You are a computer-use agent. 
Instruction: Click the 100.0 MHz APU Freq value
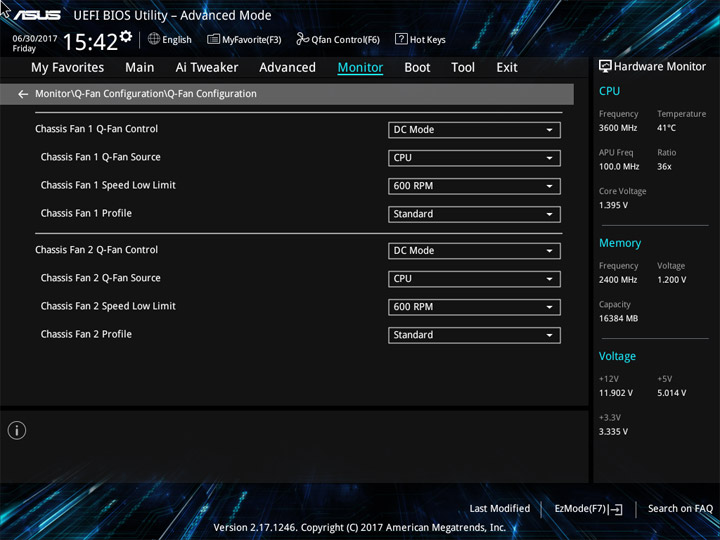619,167
